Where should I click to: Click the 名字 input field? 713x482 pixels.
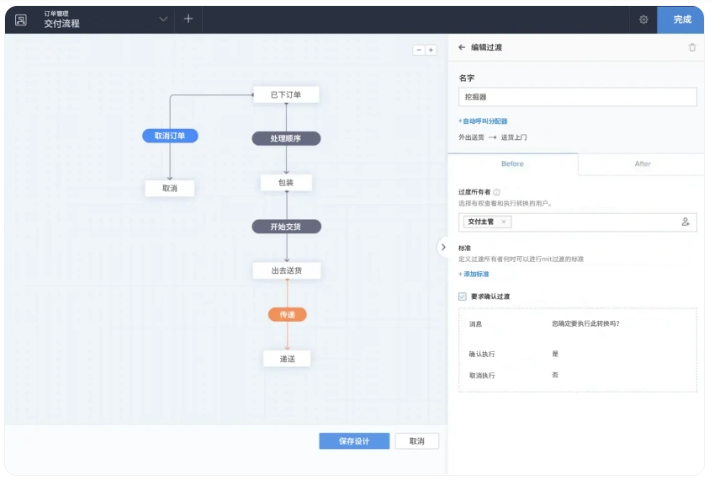(577, 97)
